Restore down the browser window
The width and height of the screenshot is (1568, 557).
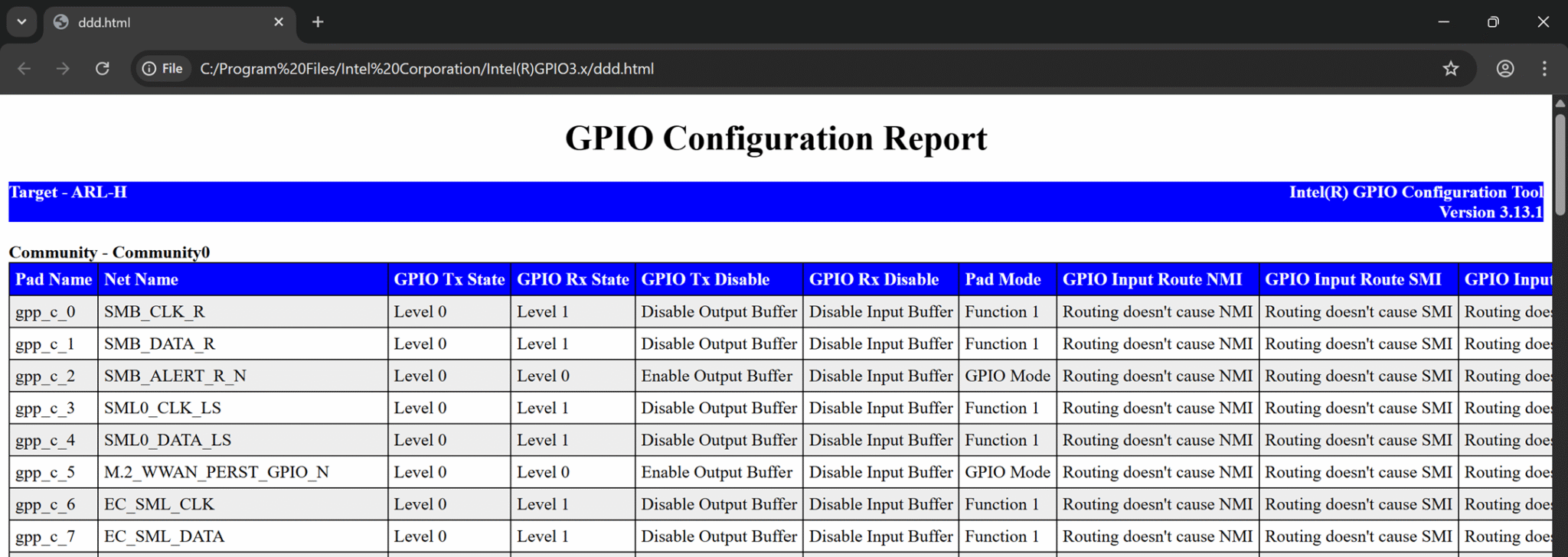point(1493,22)
